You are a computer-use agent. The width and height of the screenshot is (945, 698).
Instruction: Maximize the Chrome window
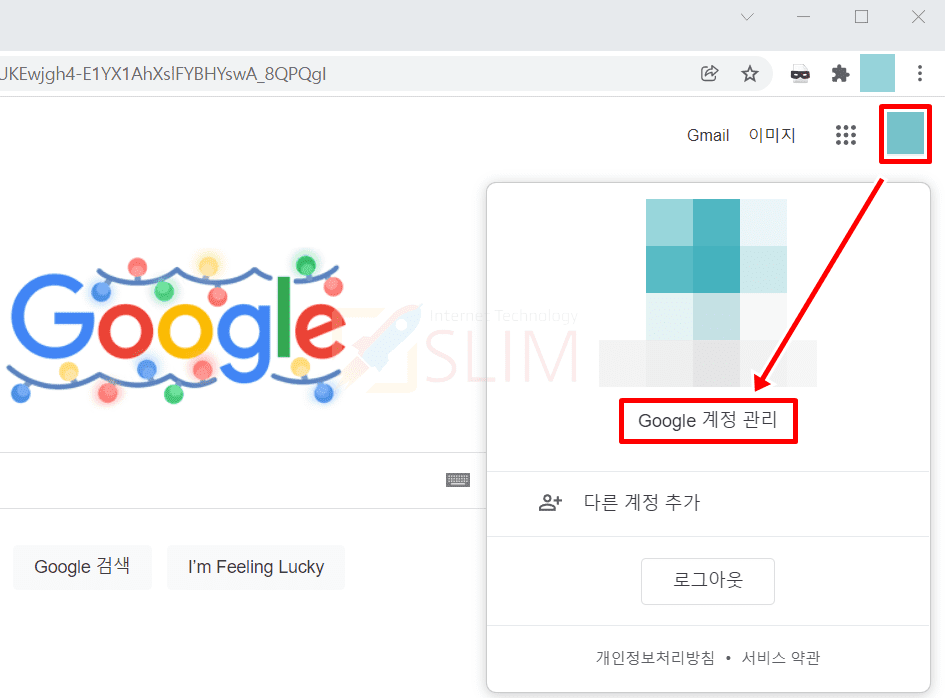(x=862, y=17)
